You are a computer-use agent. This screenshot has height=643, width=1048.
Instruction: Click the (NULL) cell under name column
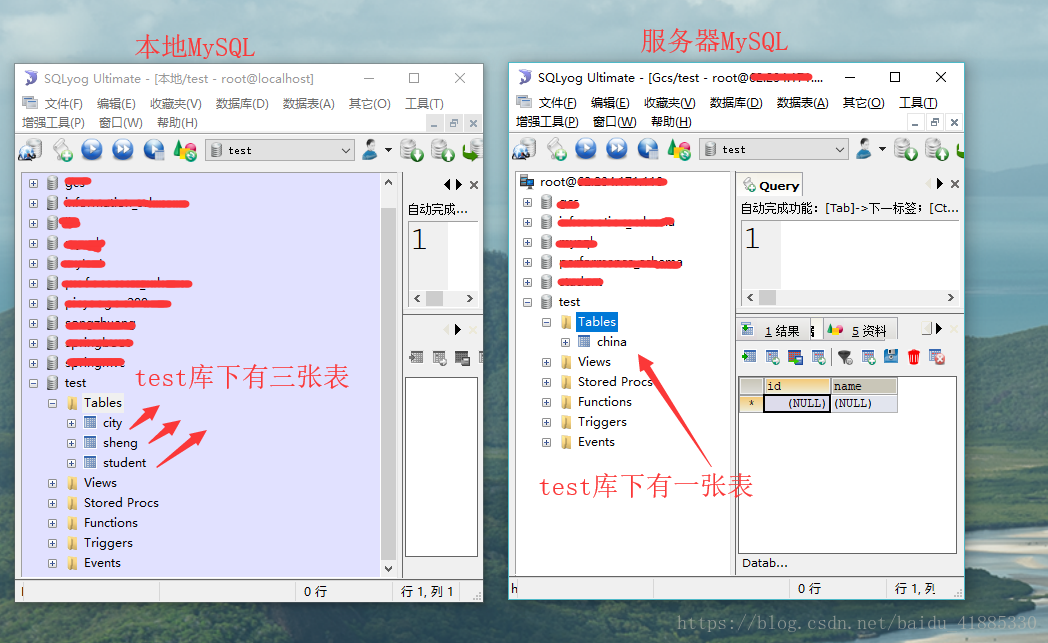tap(864, 404)
